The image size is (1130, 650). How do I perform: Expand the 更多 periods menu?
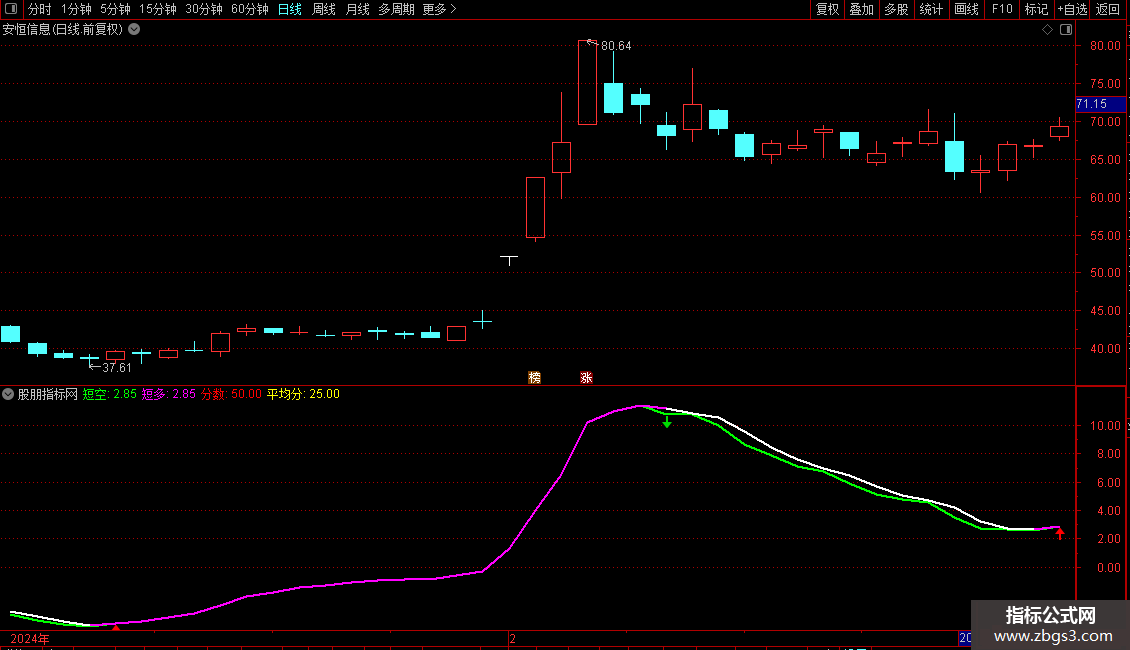[x=439, y=9]
